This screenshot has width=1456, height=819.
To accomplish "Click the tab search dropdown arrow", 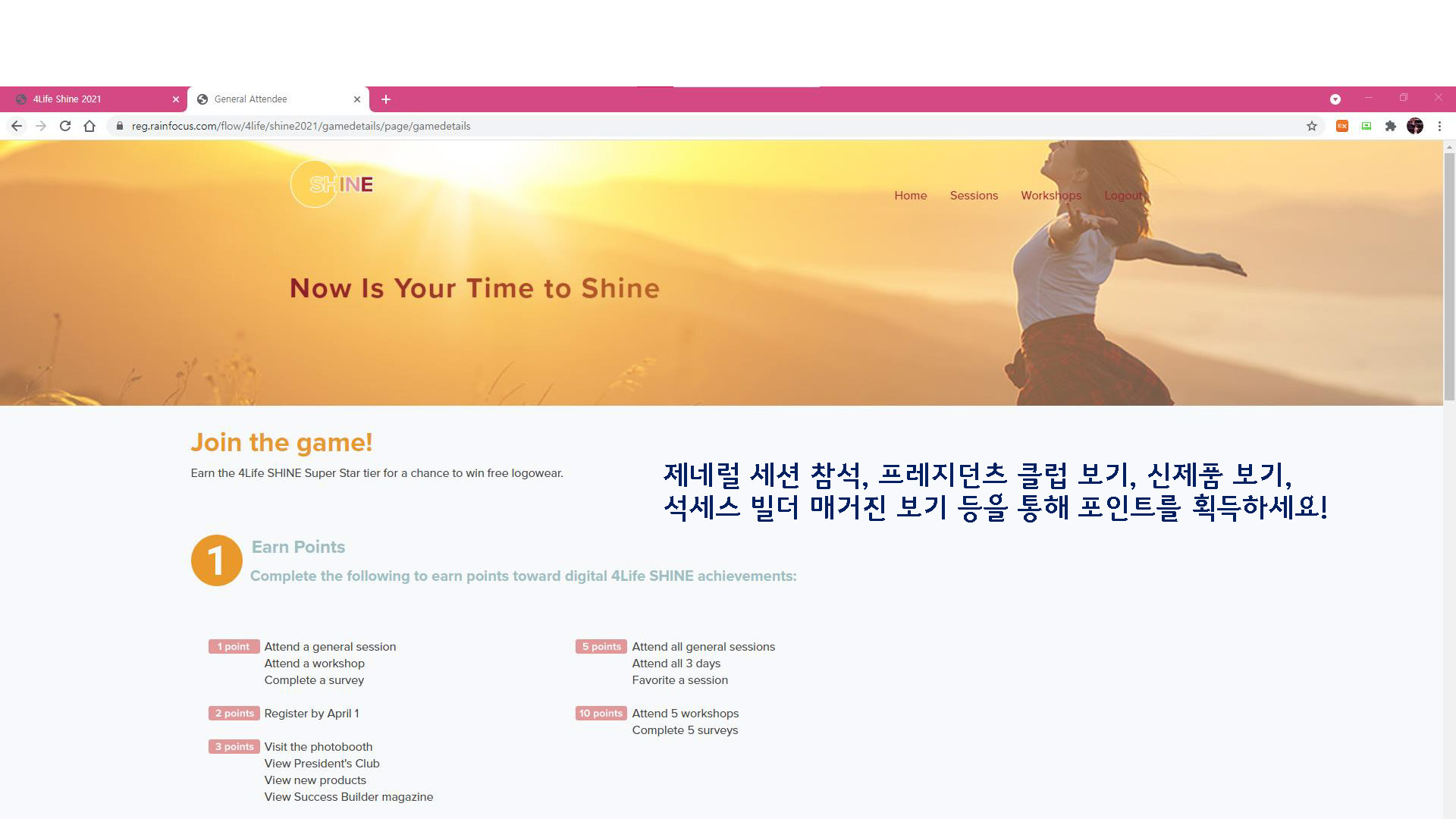I will pyautogui.click(x=1335, y=99).
